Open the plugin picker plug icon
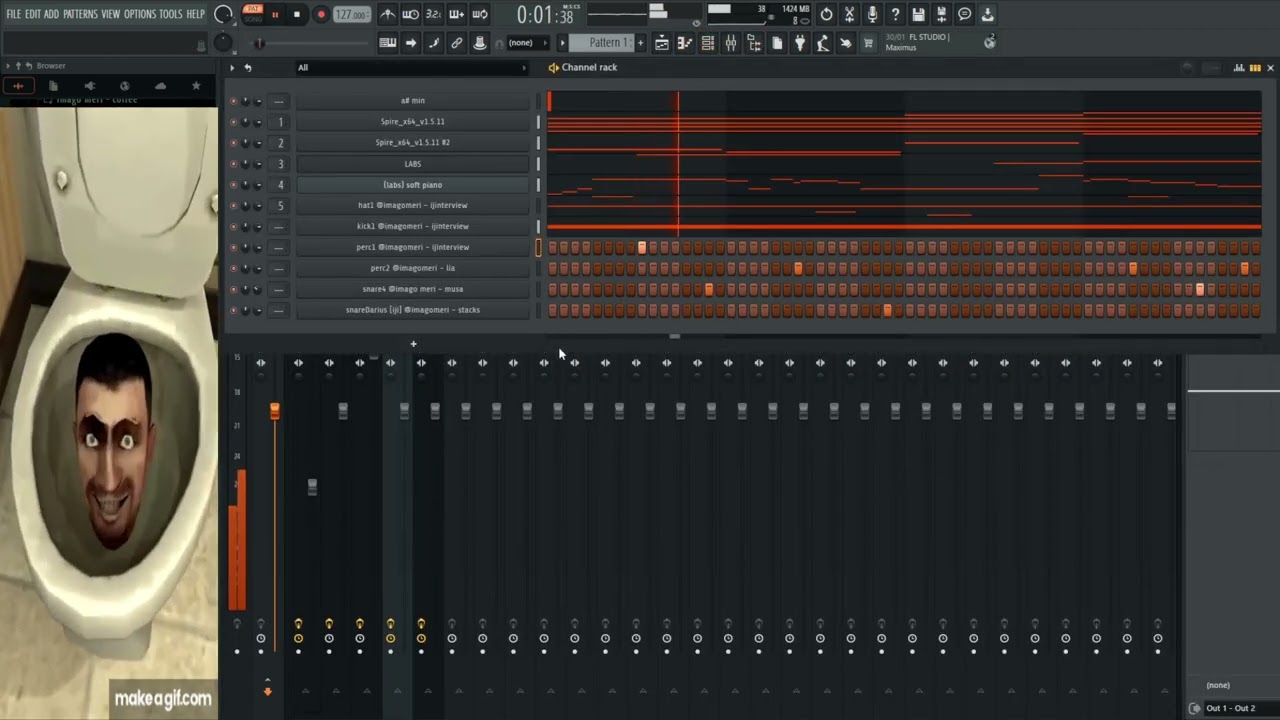Screen dimensions: 1280x720 pos(800,43)
